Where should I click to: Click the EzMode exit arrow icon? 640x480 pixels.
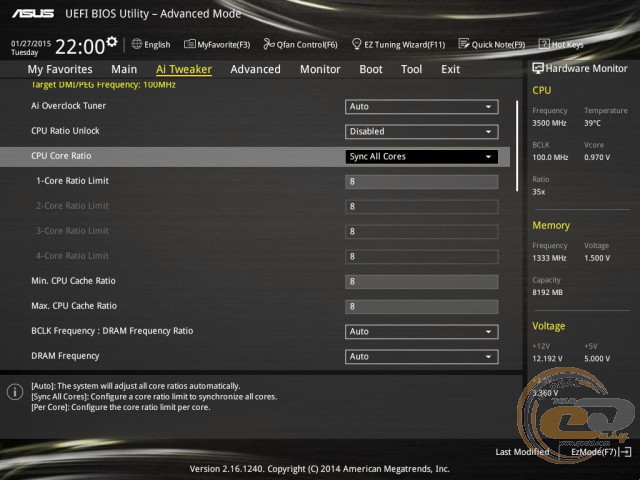(x=625, y=452)
